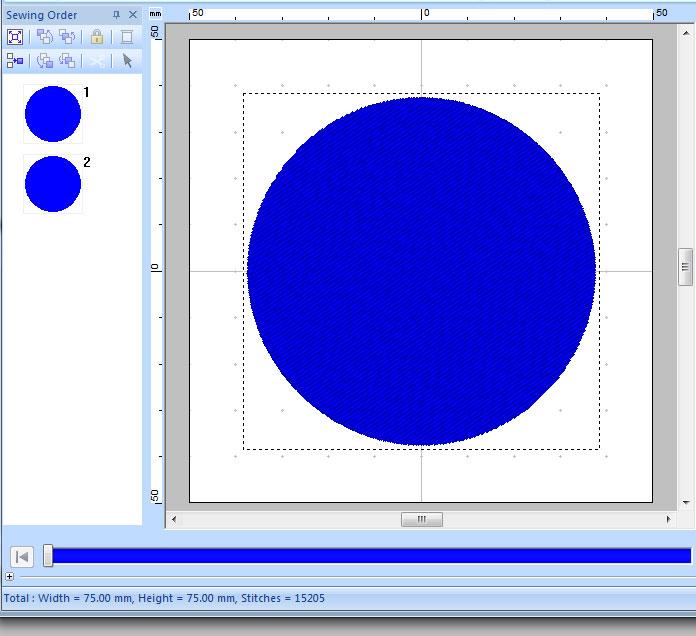Click the grayed-out delete X icon
This screenshot has height=636, width=696.
click(x=96, y=60)
